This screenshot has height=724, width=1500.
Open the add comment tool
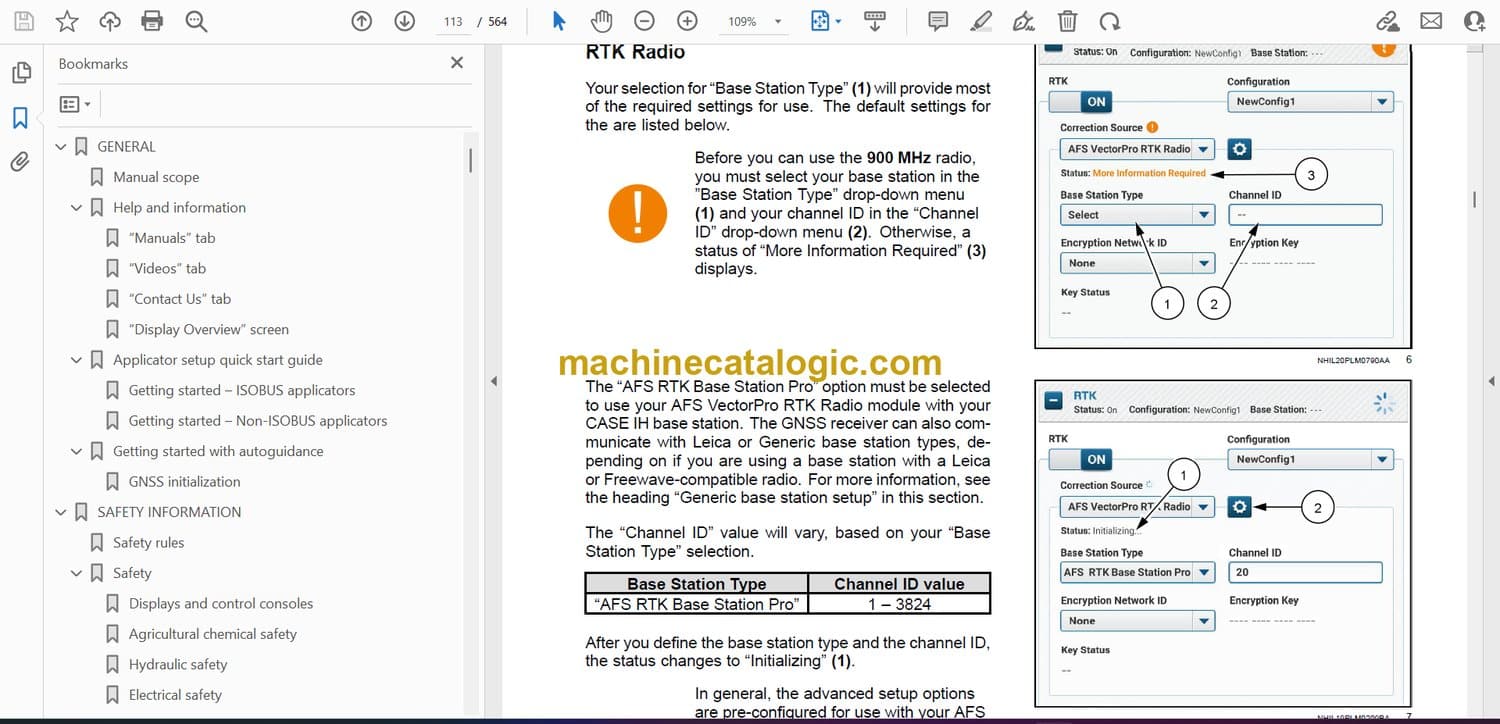click(937, 21)
